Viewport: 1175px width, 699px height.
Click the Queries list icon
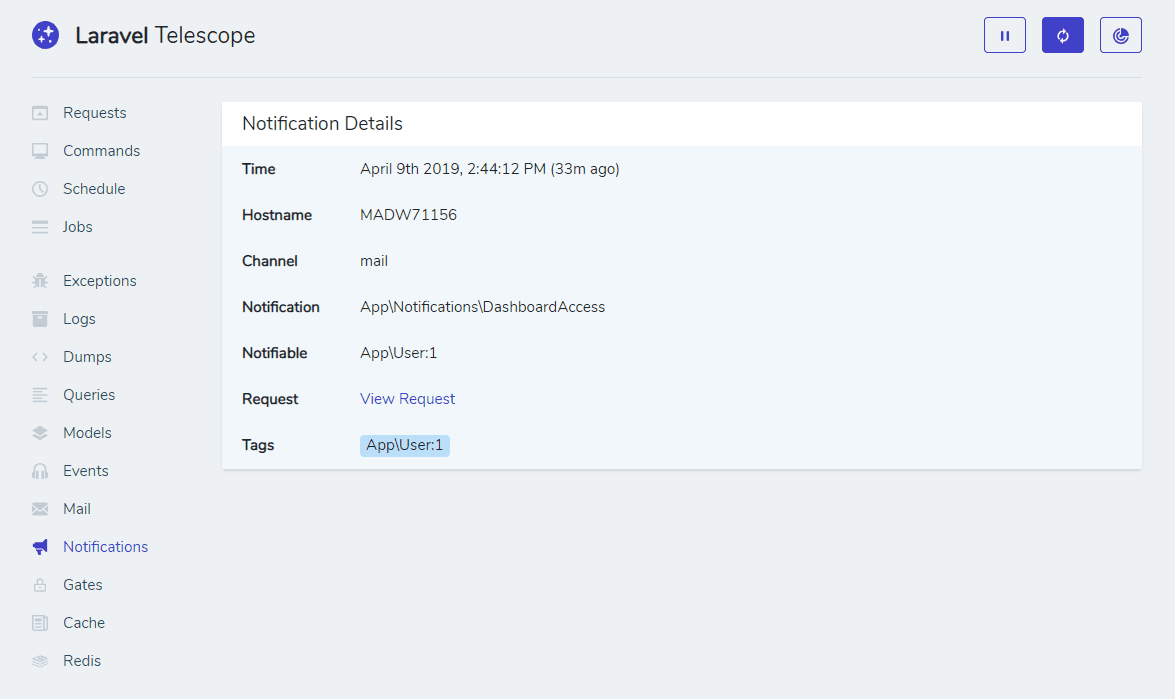40,394
